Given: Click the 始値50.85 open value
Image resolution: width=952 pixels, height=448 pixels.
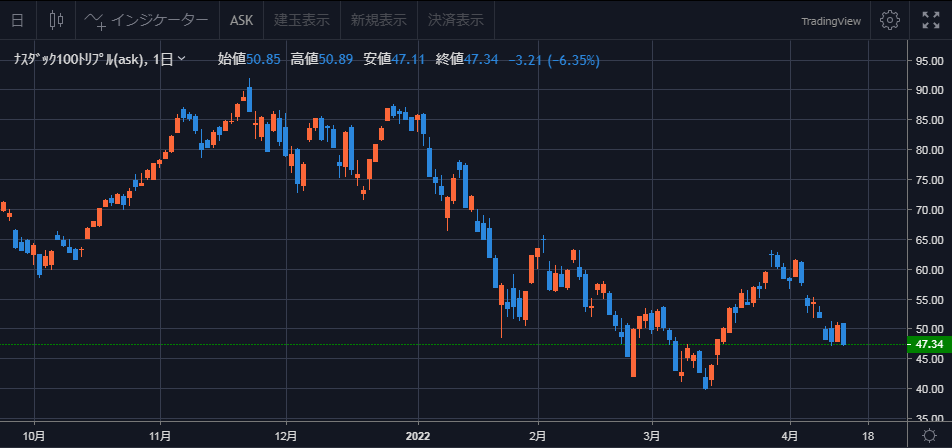Looking at the screenshot, I should pyautogui.click(x=249, y=59).
